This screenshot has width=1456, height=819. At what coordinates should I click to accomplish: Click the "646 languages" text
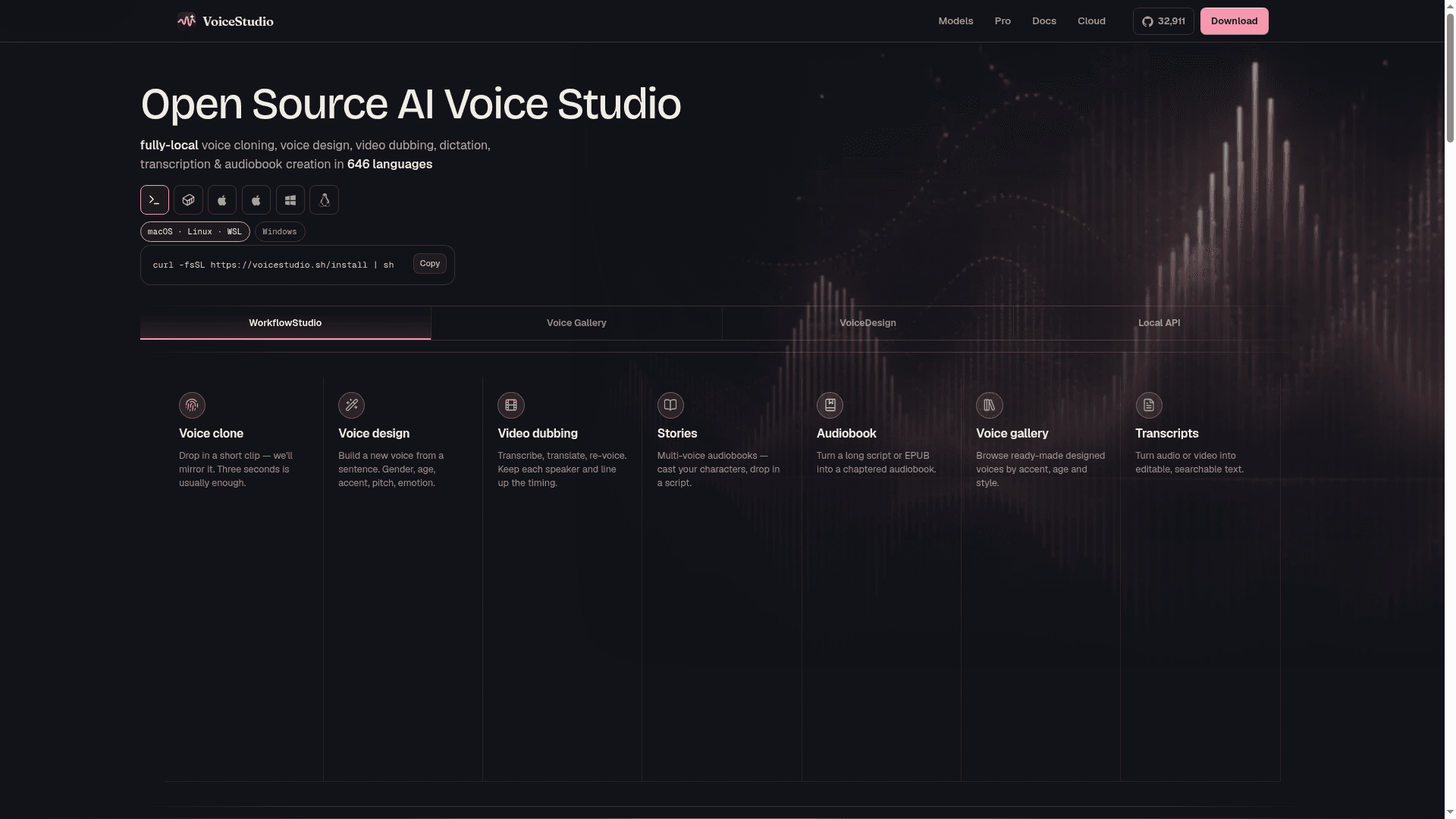[x=390, y=165]
